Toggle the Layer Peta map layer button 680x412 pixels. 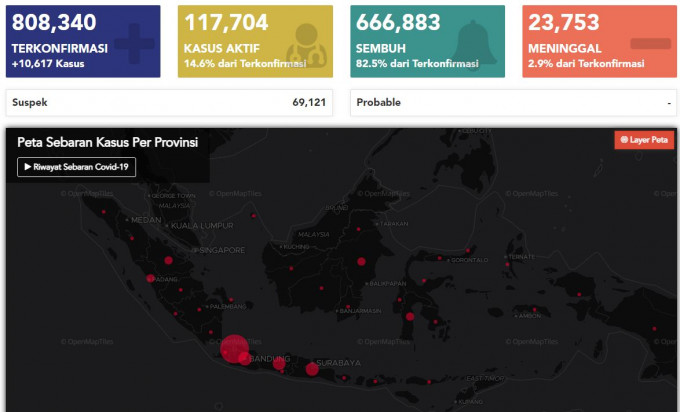tap(644, 140)
